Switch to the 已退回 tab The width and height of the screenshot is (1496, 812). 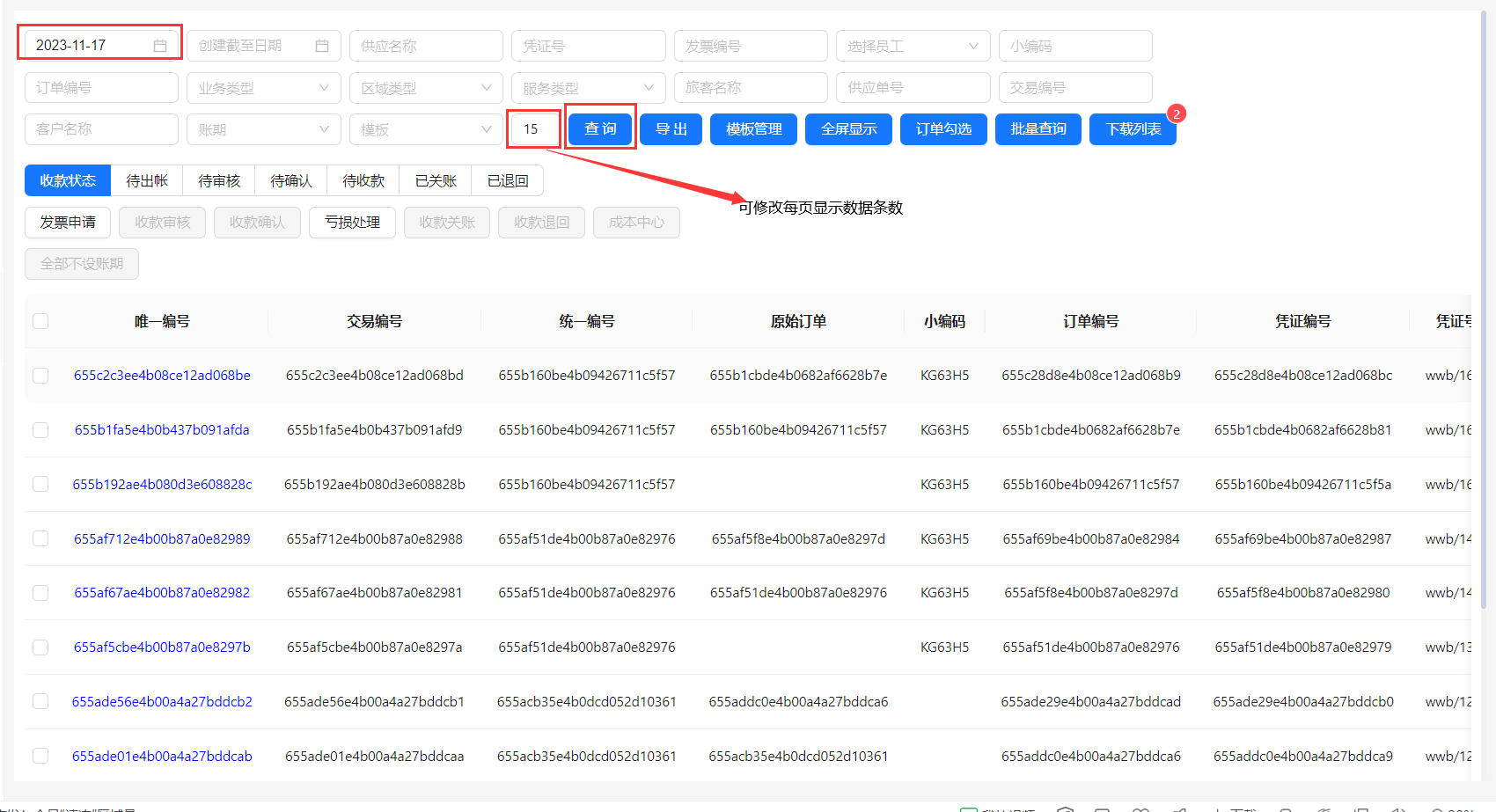coord(508,180)
